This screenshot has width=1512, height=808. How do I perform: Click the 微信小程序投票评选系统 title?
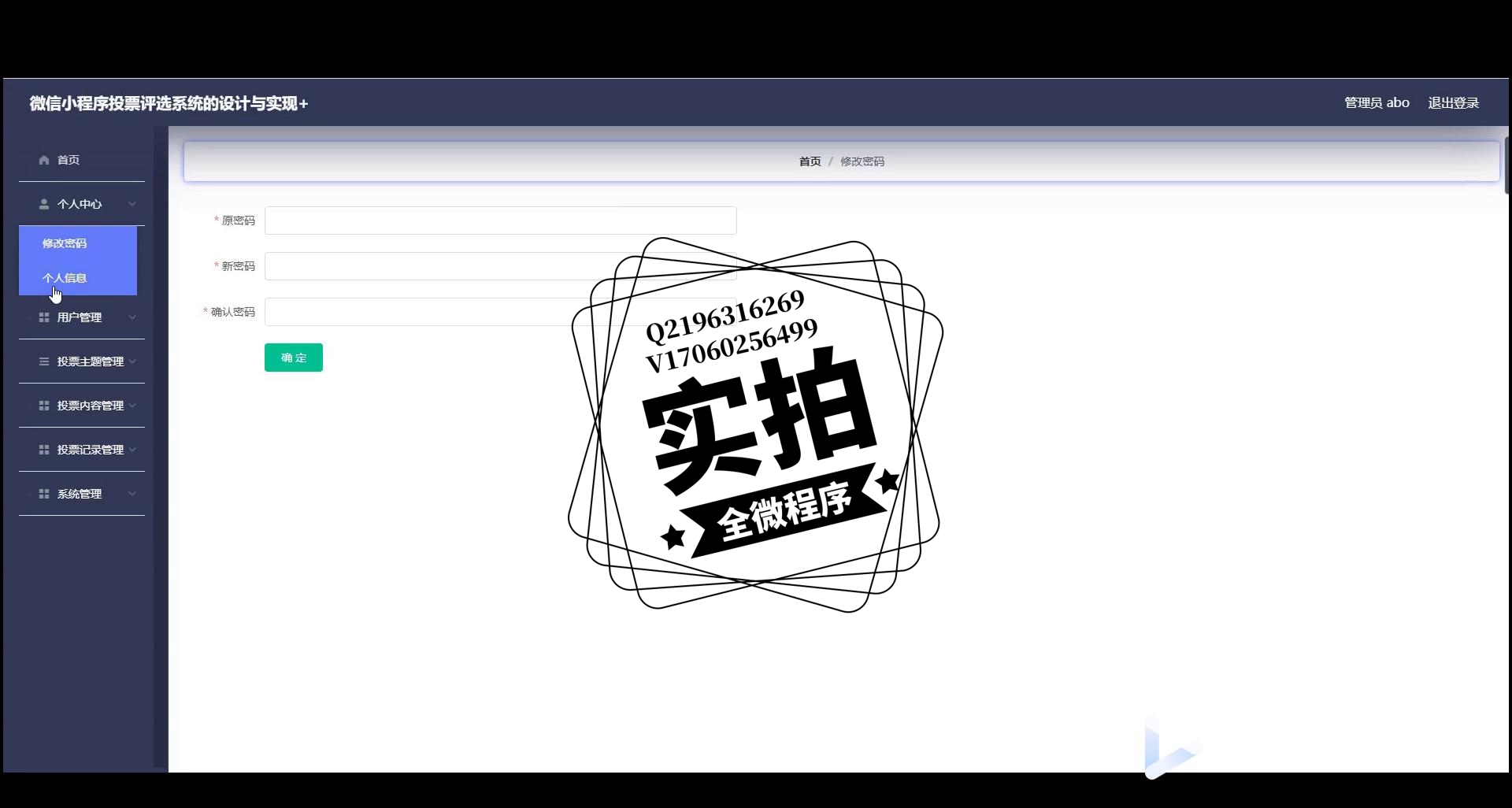coord(169,103)
